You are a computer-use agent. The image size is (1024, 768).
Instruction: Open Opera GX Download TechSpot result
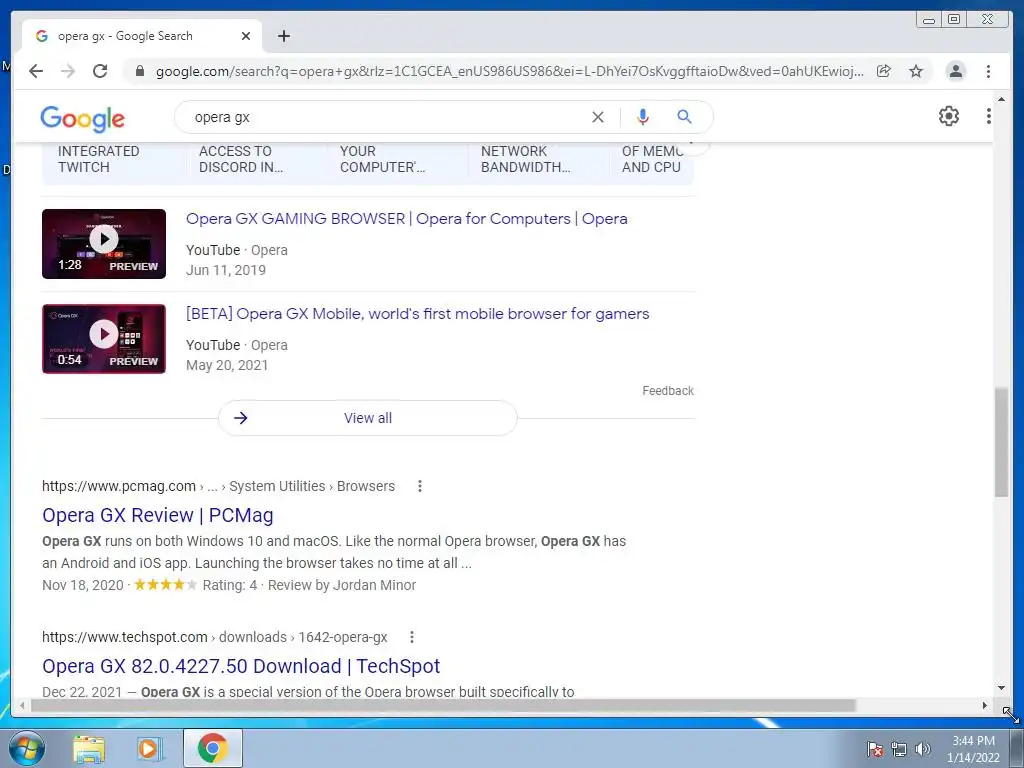point(241,666)
